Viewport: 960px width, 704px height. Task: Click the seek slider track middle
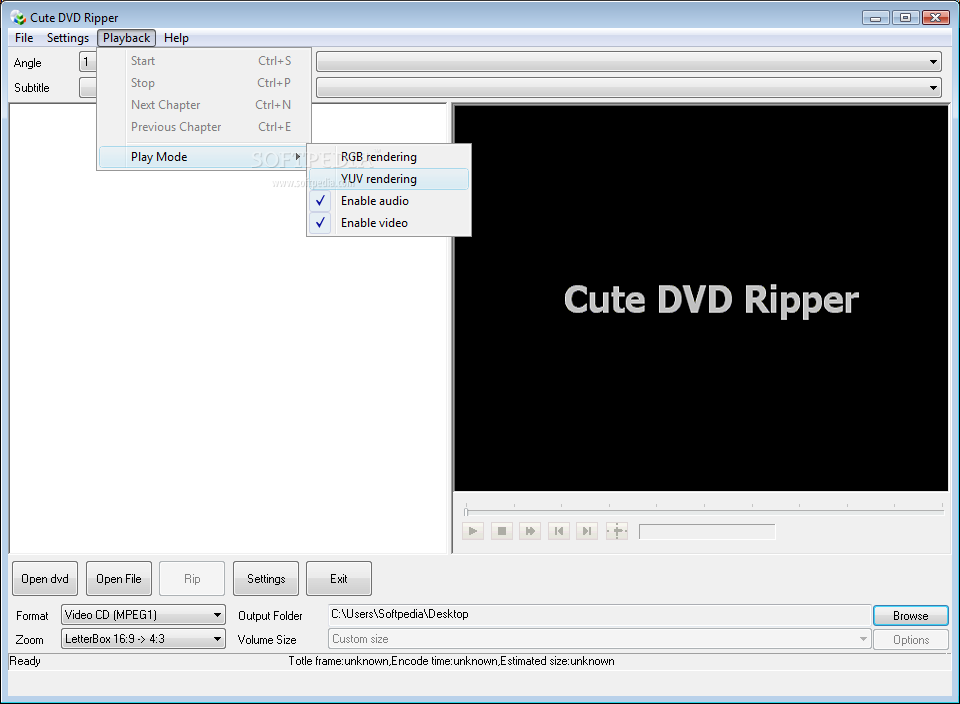pyautogui.click(x=704, y=511)
